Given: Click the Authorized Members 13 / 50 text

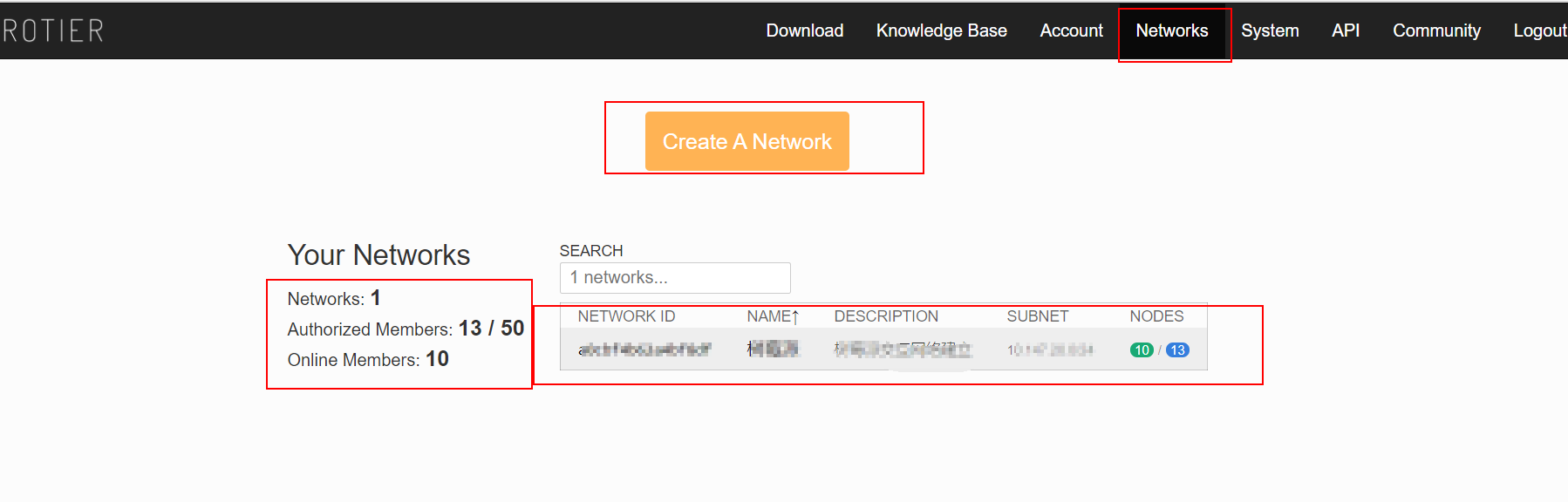Looking at the screenshot, I should coord(406,329).
